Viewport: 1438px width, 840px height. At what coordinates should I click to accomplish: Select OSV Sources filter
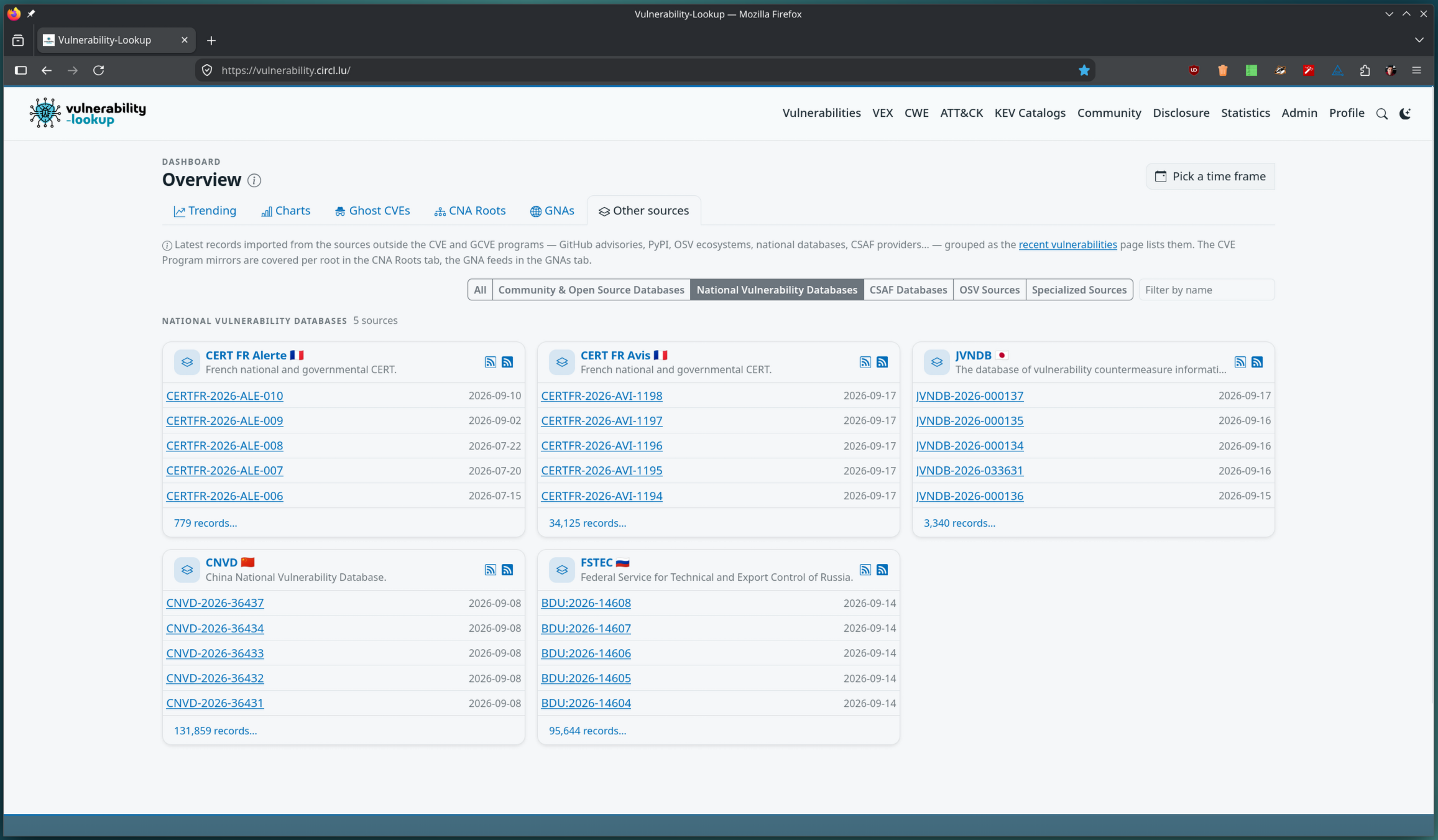(x=989, y=290)
